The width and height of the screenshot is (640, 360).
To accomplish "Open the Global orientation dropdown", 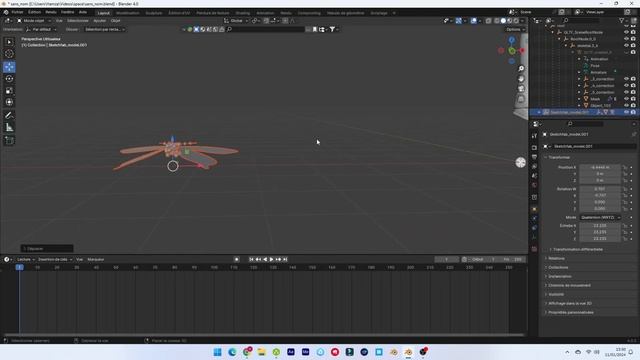I will [x=236, y=20].
